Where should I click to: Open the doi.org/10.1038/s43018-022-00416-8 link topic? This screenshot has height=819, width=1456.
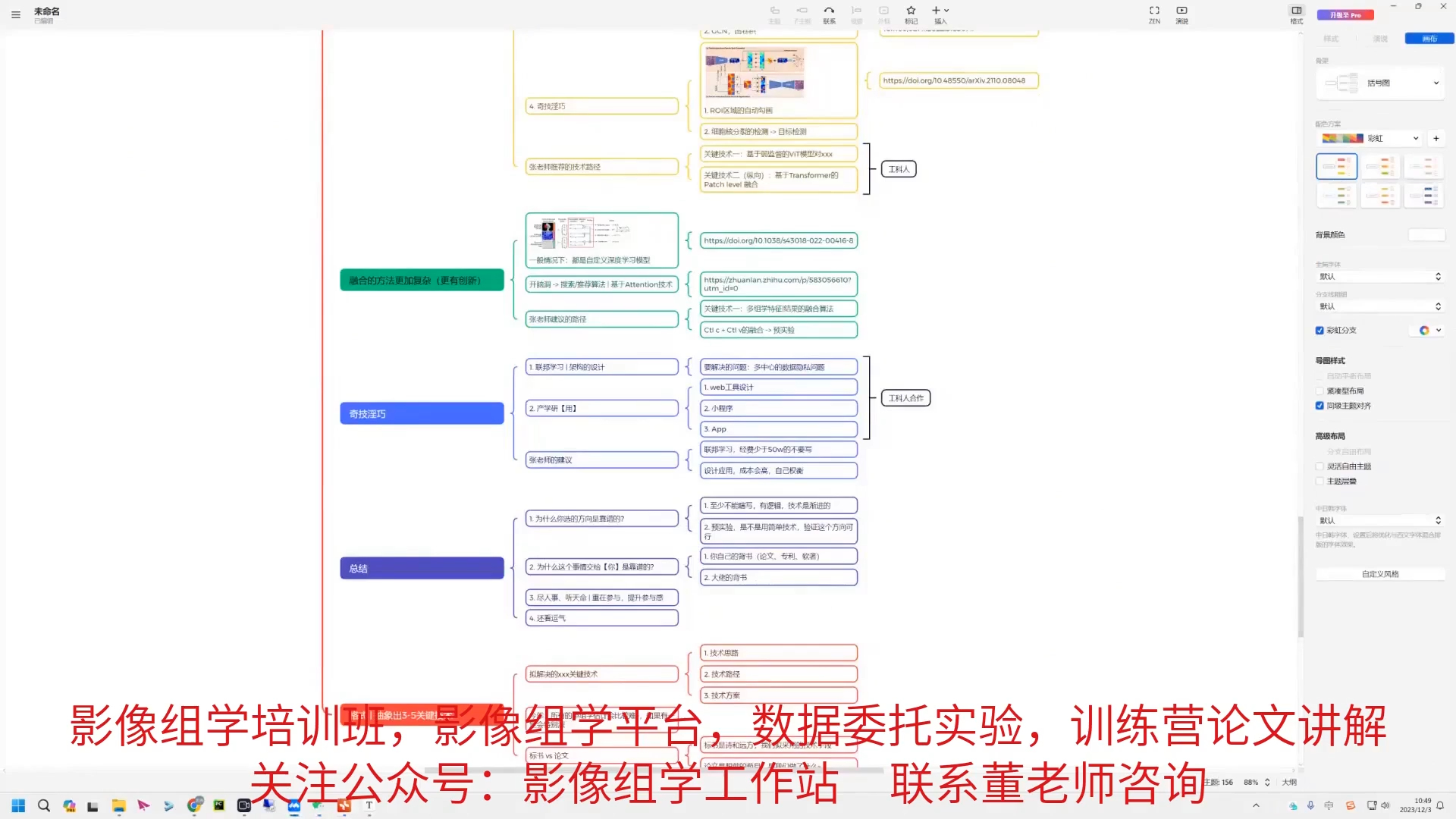click(779, 240)
